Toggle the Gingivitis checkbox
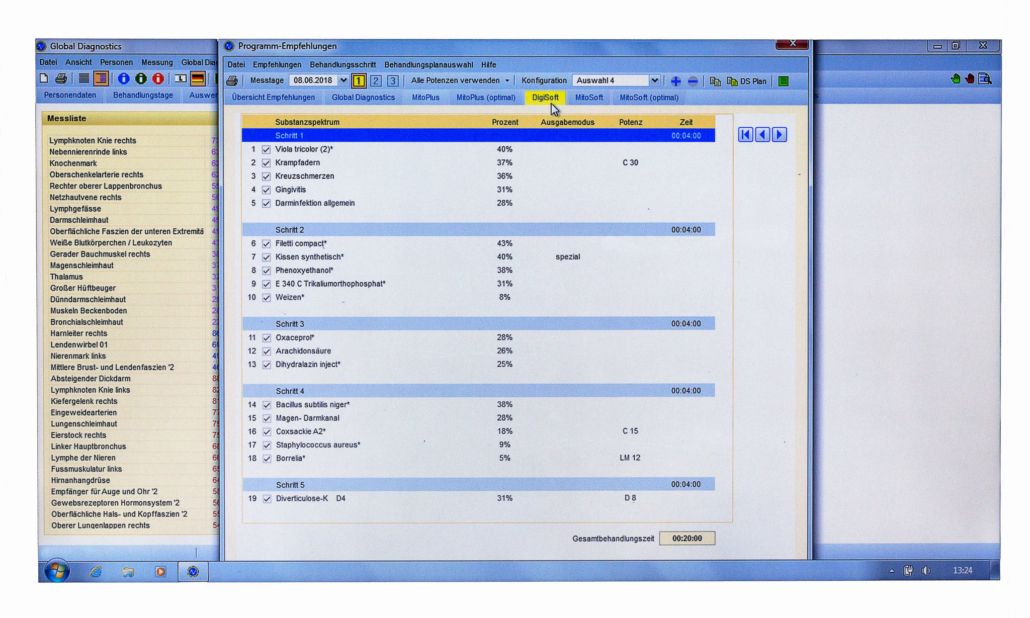 266,190
